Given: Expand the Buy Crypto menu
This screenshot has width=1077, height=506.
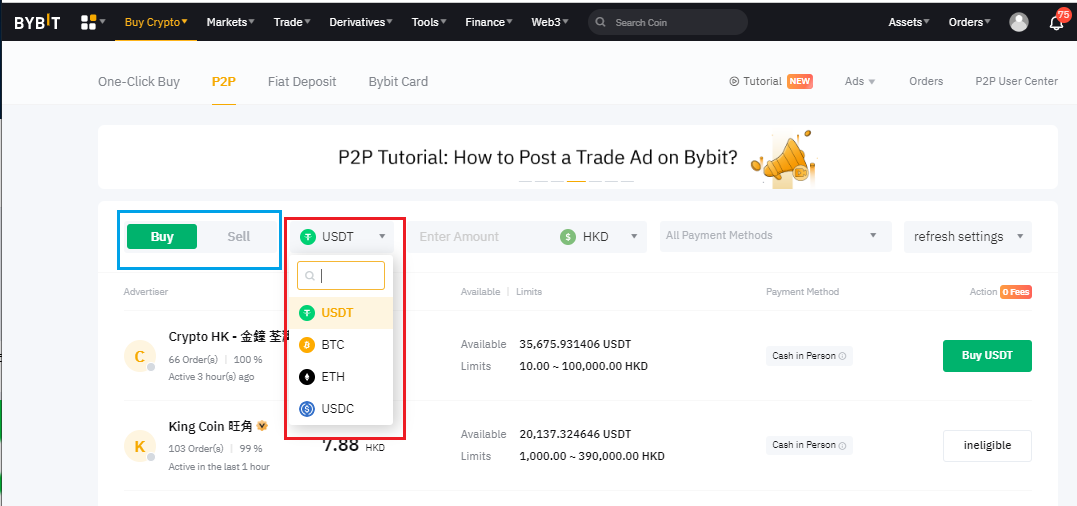Looking at the screenshot, I should 156,22.
